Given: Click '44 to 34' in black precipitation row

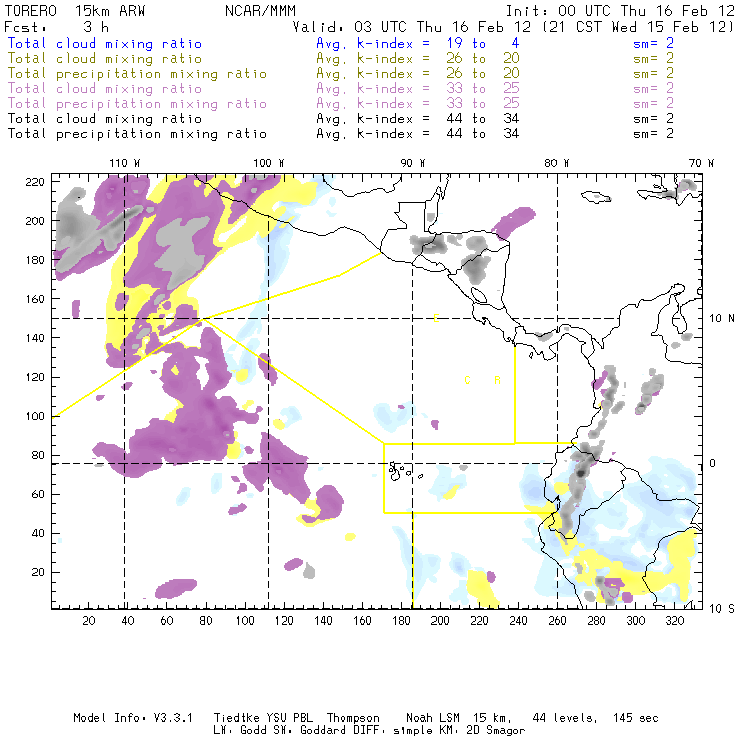Looking at the screenshot, I should 483,134.
